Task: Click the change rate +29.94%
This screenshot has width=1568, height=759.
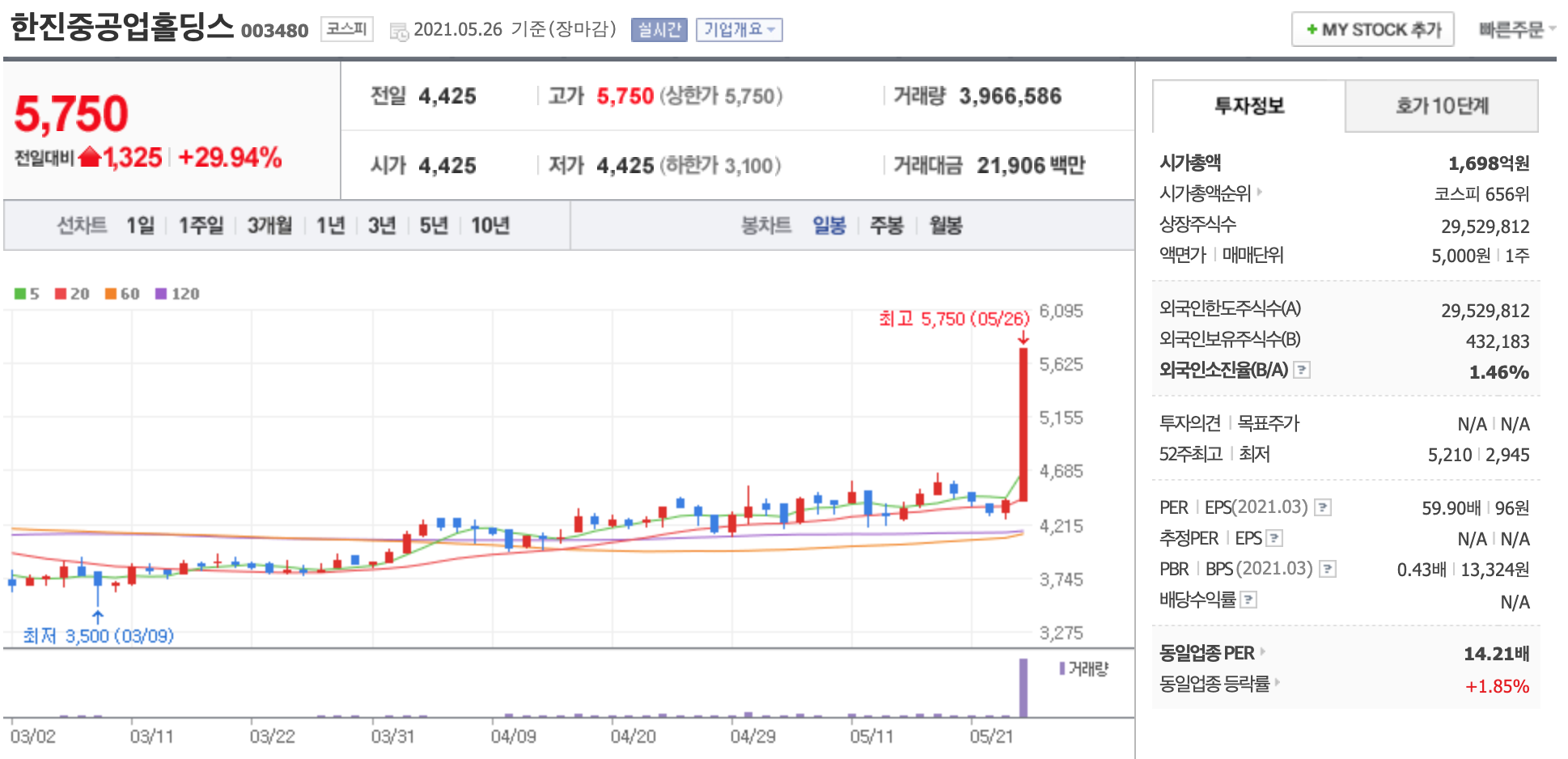Action: (230, 157)
